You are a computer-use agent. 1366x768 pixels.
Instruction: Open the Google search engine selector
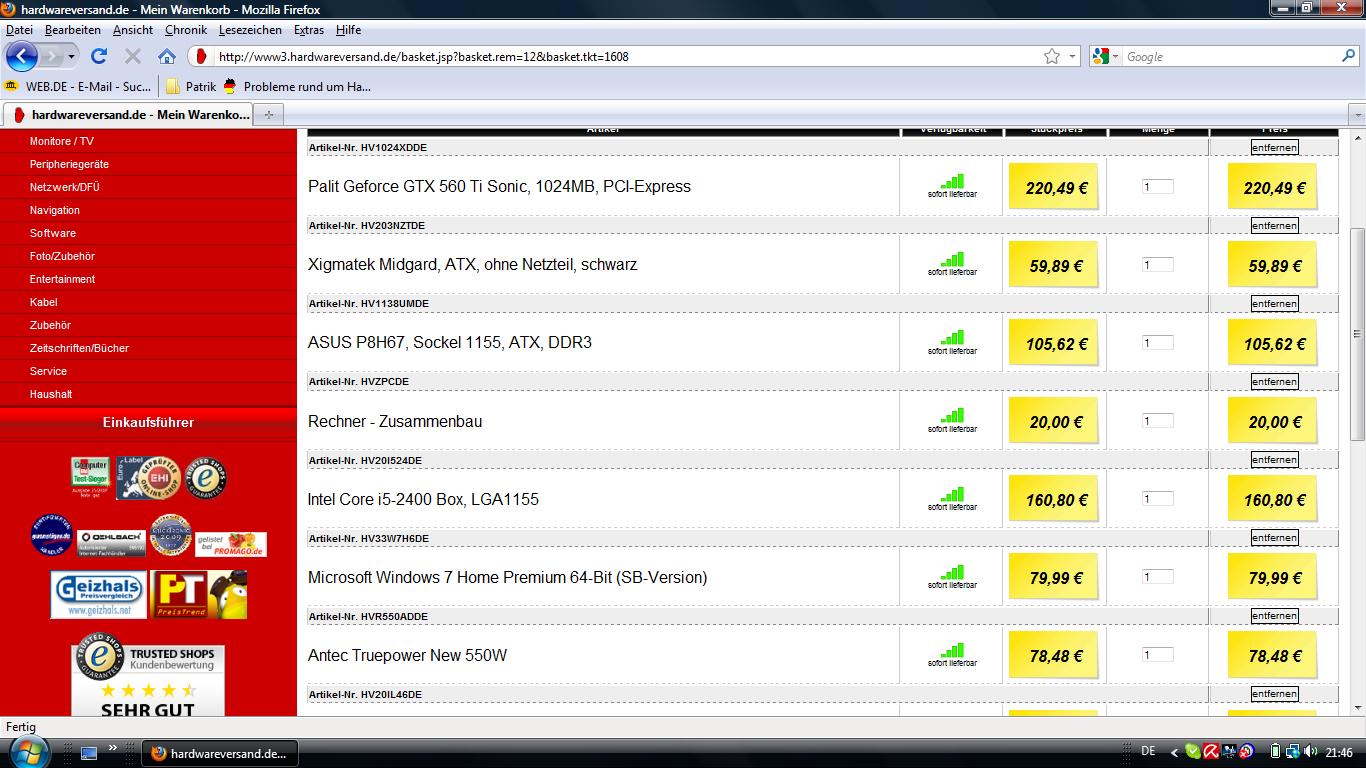click(x=1106, y=56)
